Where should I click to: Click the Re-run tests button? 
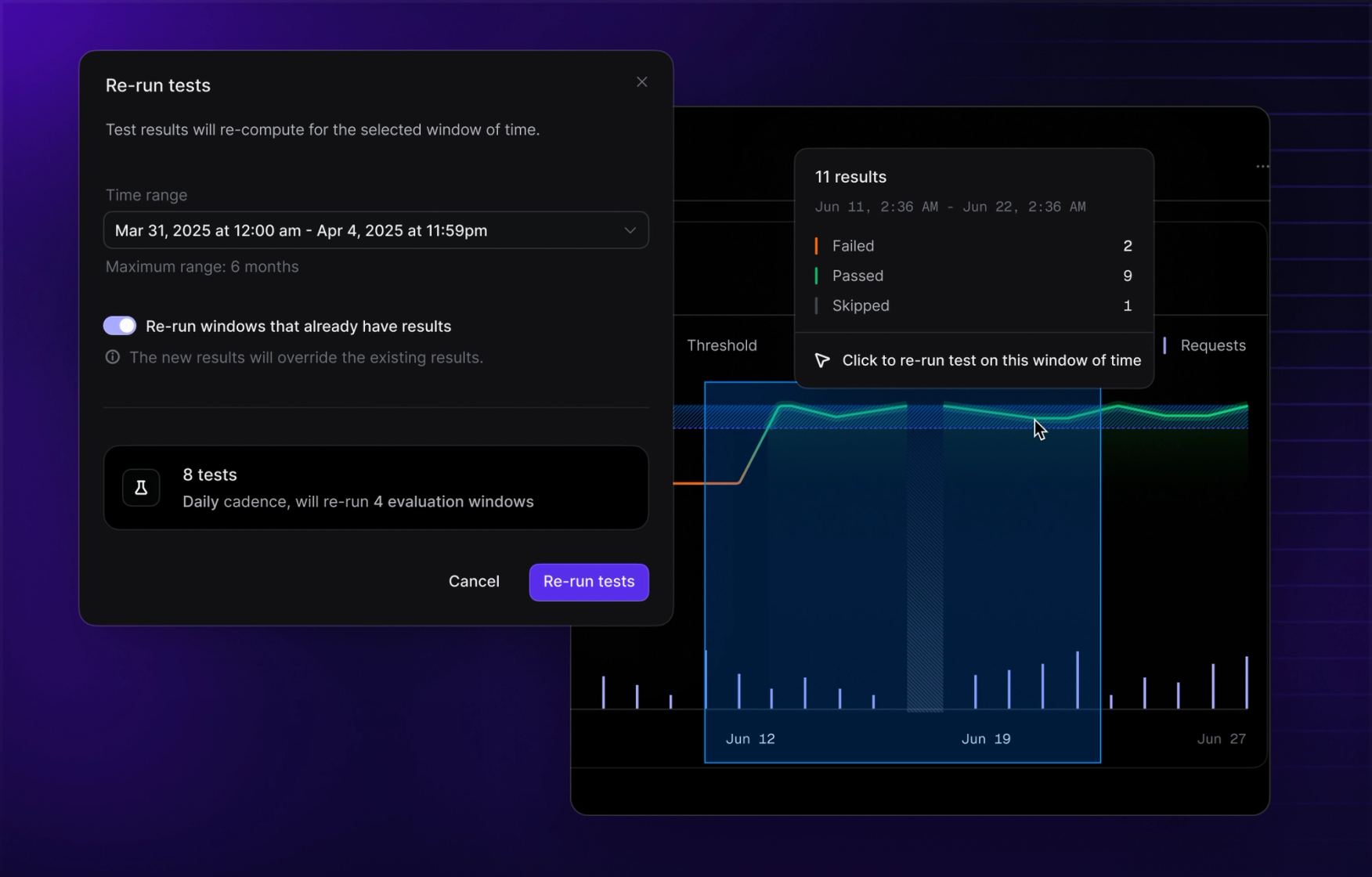(x=589, y=582)
